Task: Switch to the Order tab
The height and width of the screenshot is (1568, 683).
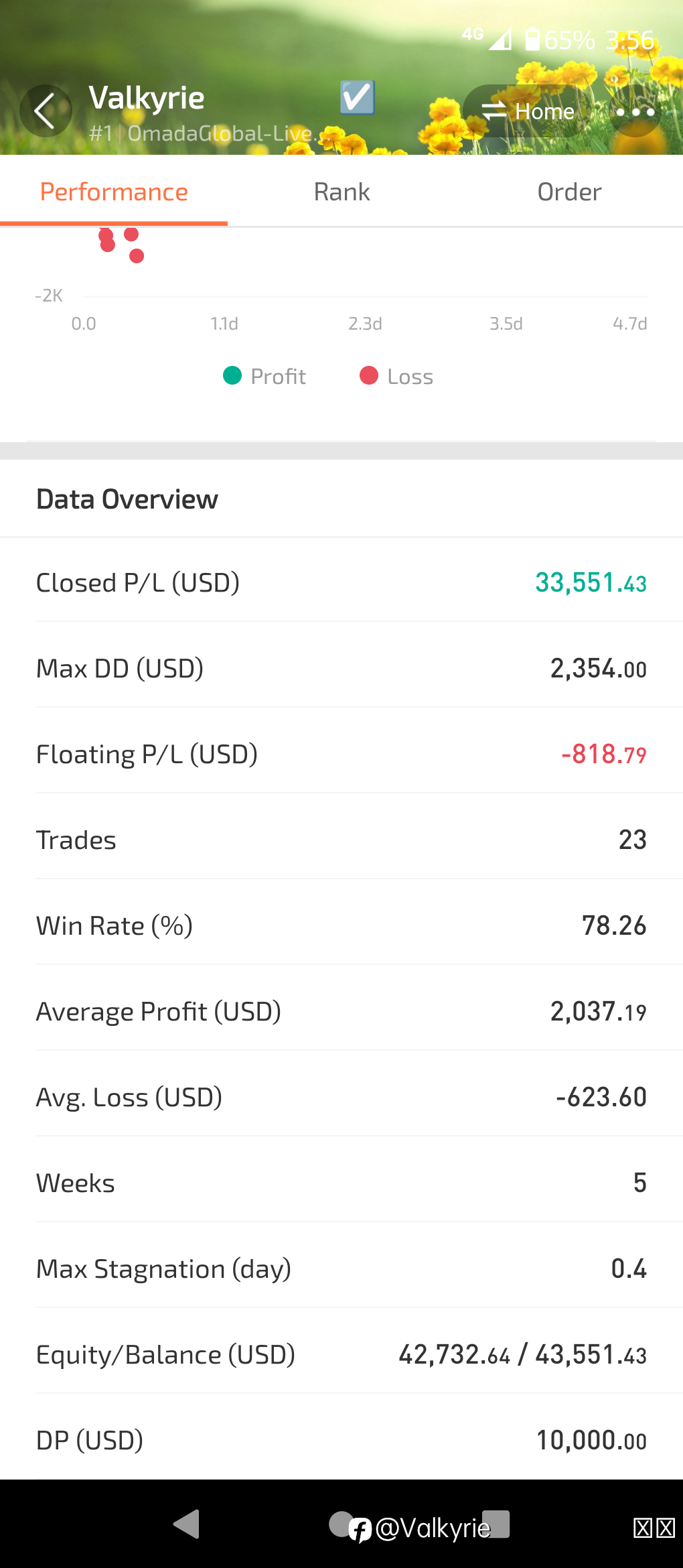Action: pyautogui.click(x=569, y=192)
